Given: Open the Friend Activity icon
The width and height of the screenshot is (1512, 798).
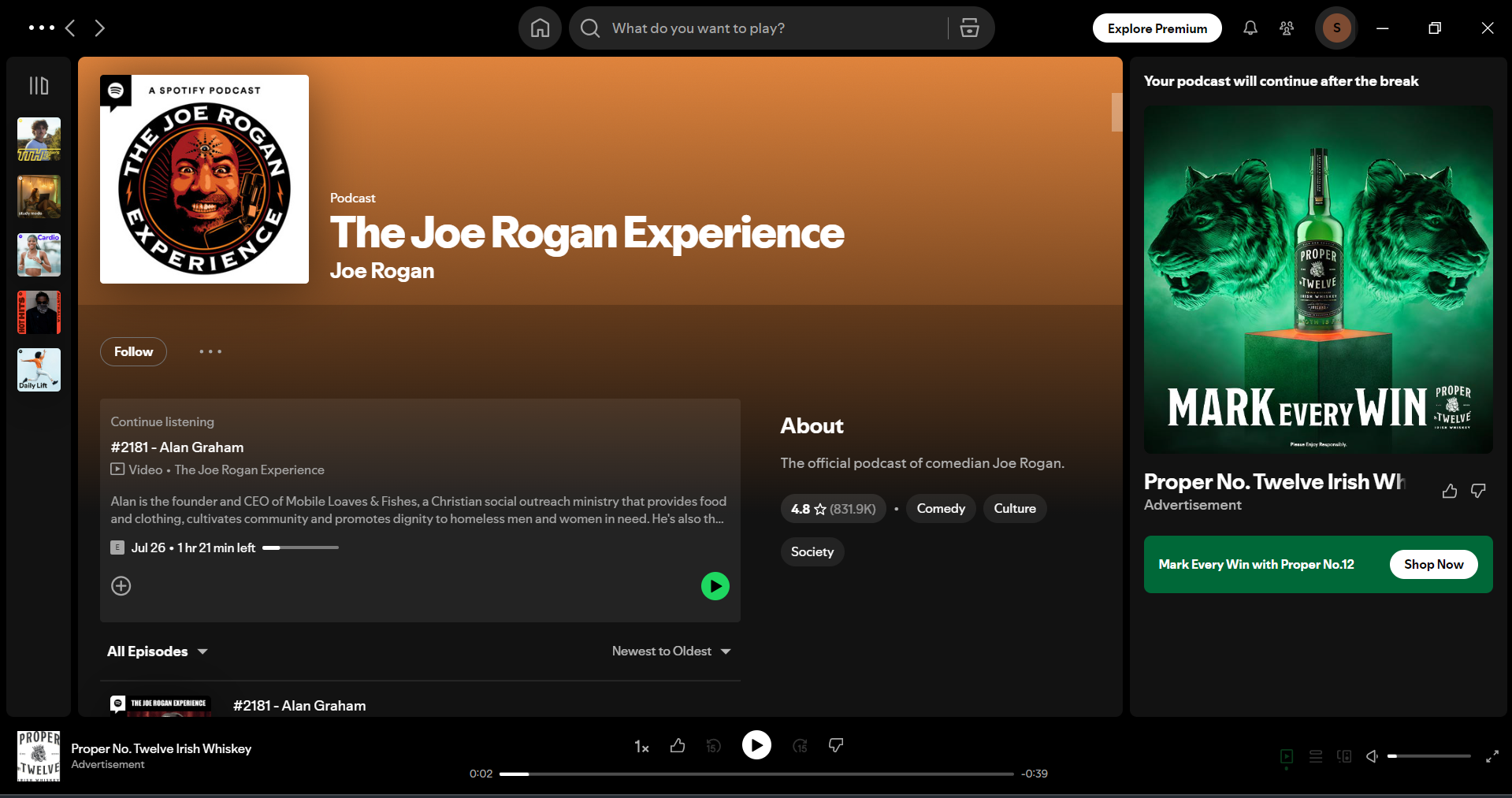Looking at the screenshot, I should coord(1287,28).
